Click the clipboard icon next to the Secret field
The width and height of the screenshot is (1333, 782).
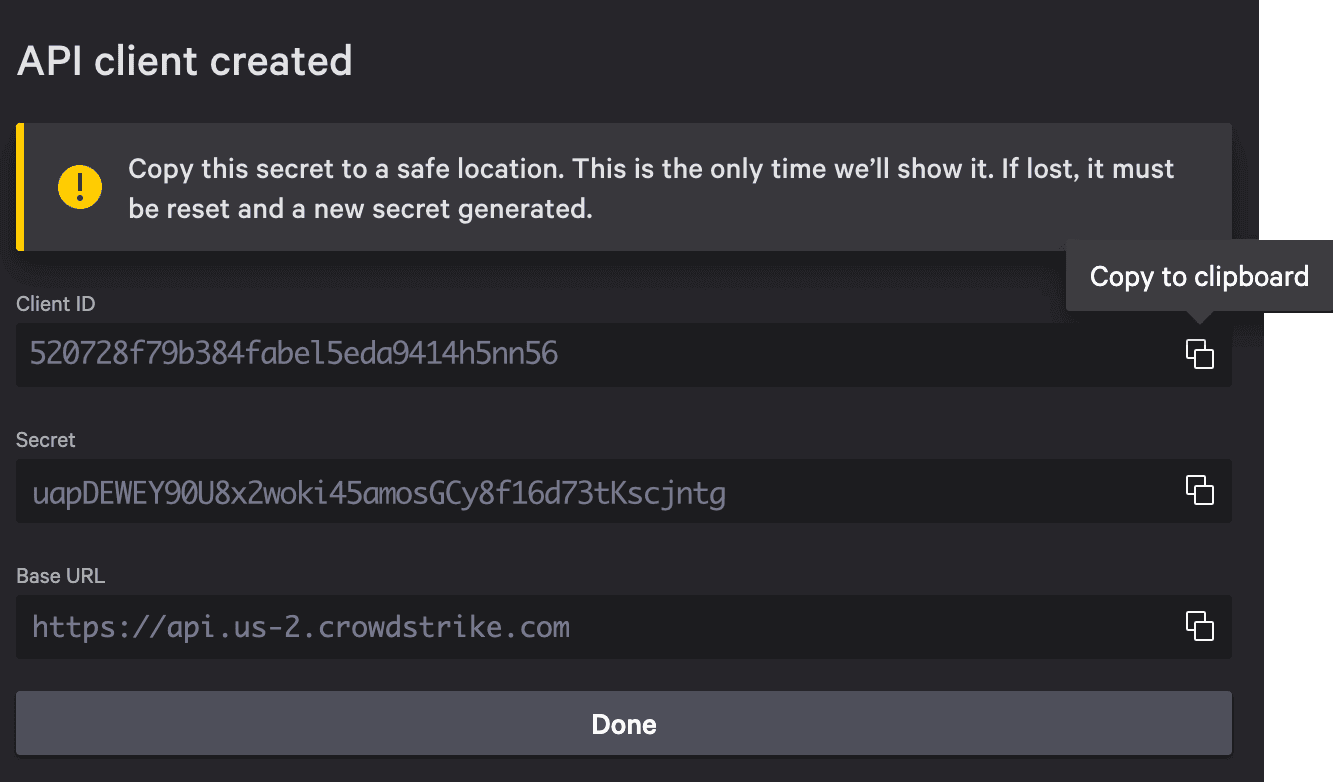point(1199,491)
